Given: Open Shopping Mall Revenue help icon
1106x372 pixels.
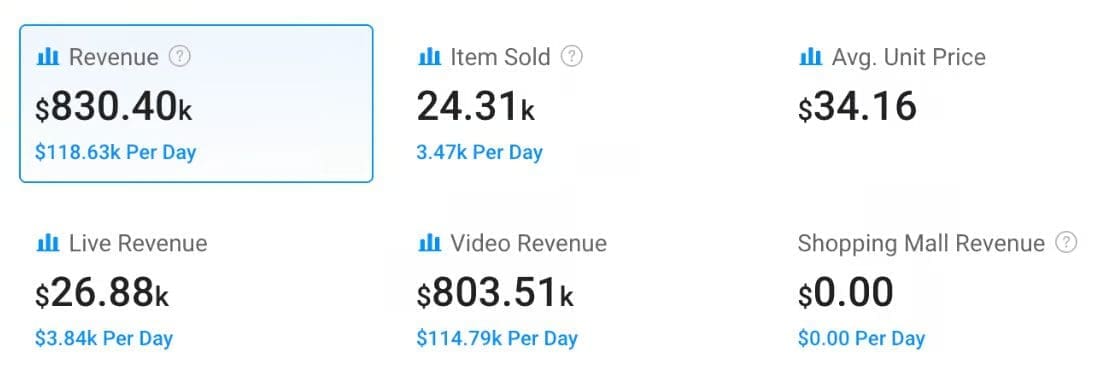Looking at the screenshot, I should coord(1066,244).
